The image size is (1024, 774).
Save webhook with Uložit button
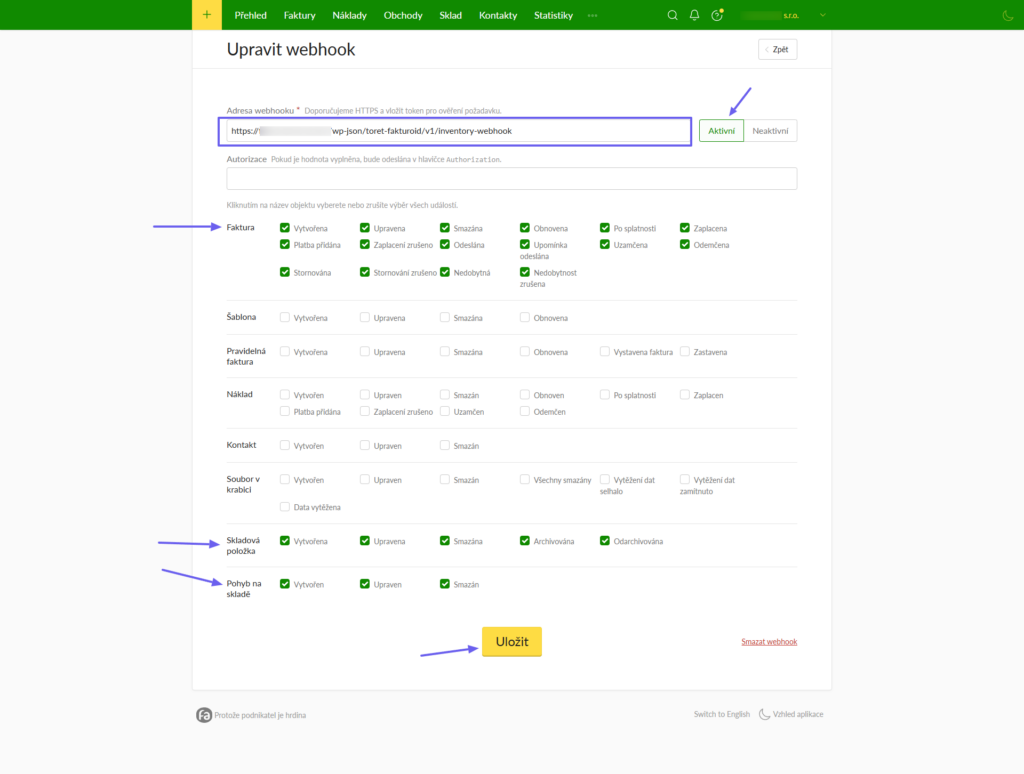click(511, 641)
